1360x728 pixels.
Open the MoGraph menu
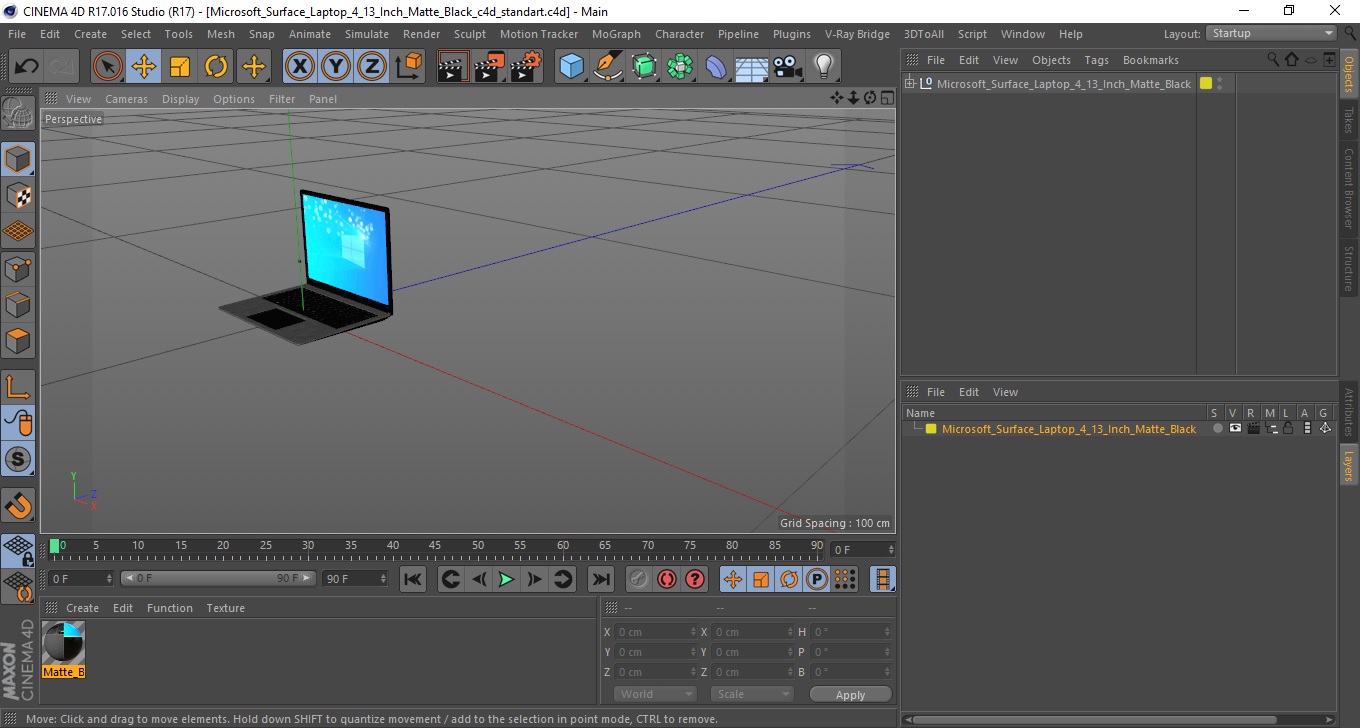[616, 34]
